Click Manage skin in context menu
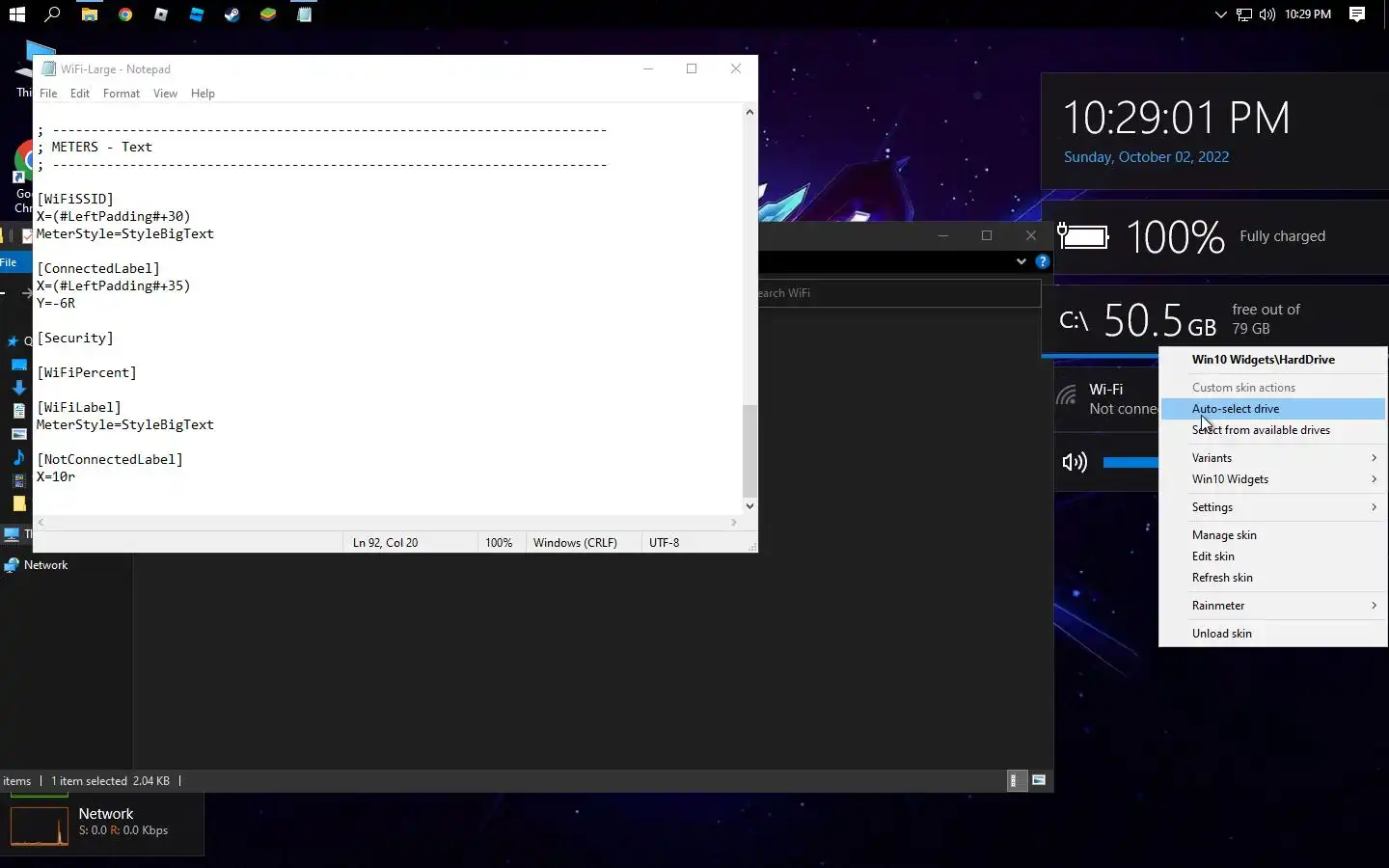 (1273, 535)
